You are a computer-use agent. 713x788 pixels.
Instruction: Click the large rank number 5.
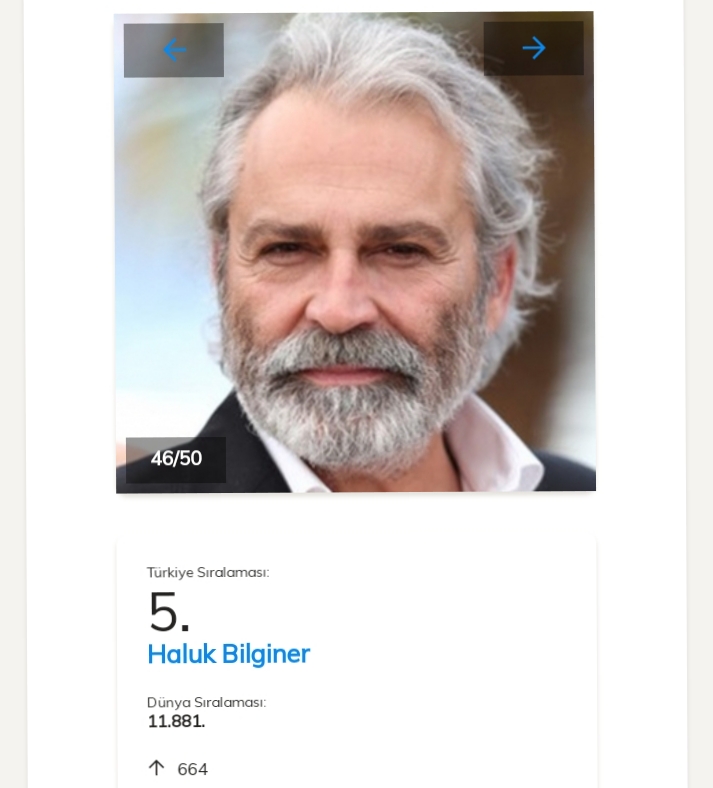[x=168, y=612]
